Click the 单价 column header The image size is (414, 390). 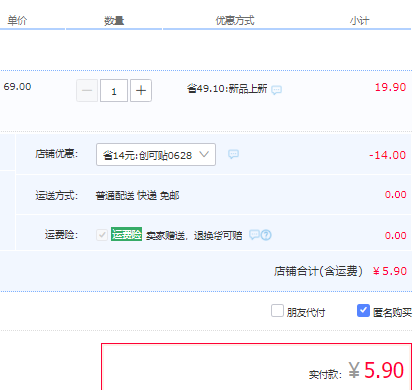17,21
